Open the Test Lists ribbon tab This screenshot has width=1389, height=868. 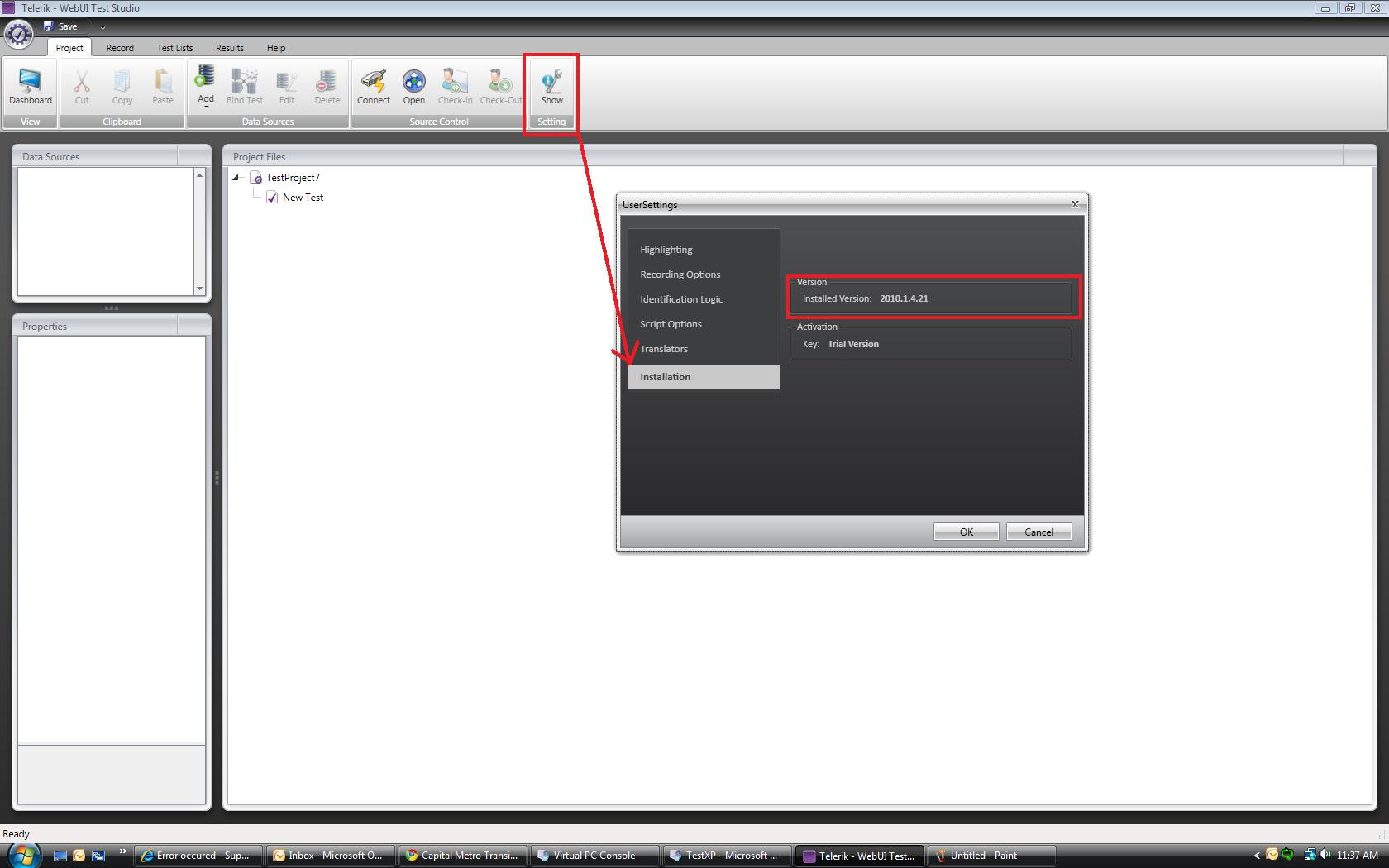(175, 48)
